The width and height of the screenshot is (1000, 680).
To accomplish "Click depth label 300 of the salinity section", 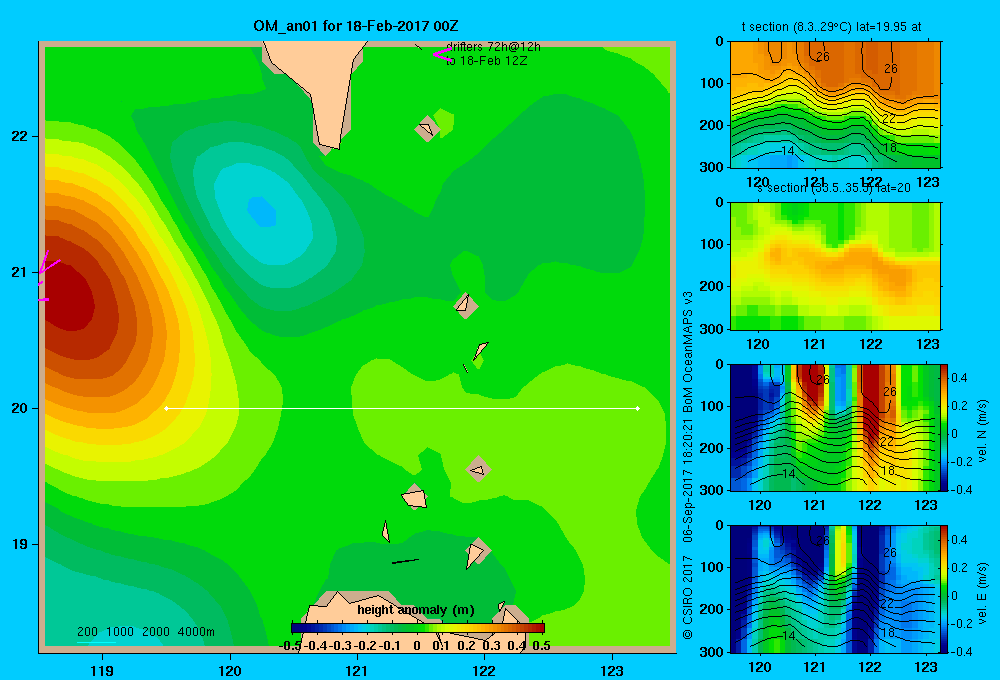I will pos(710,329).
